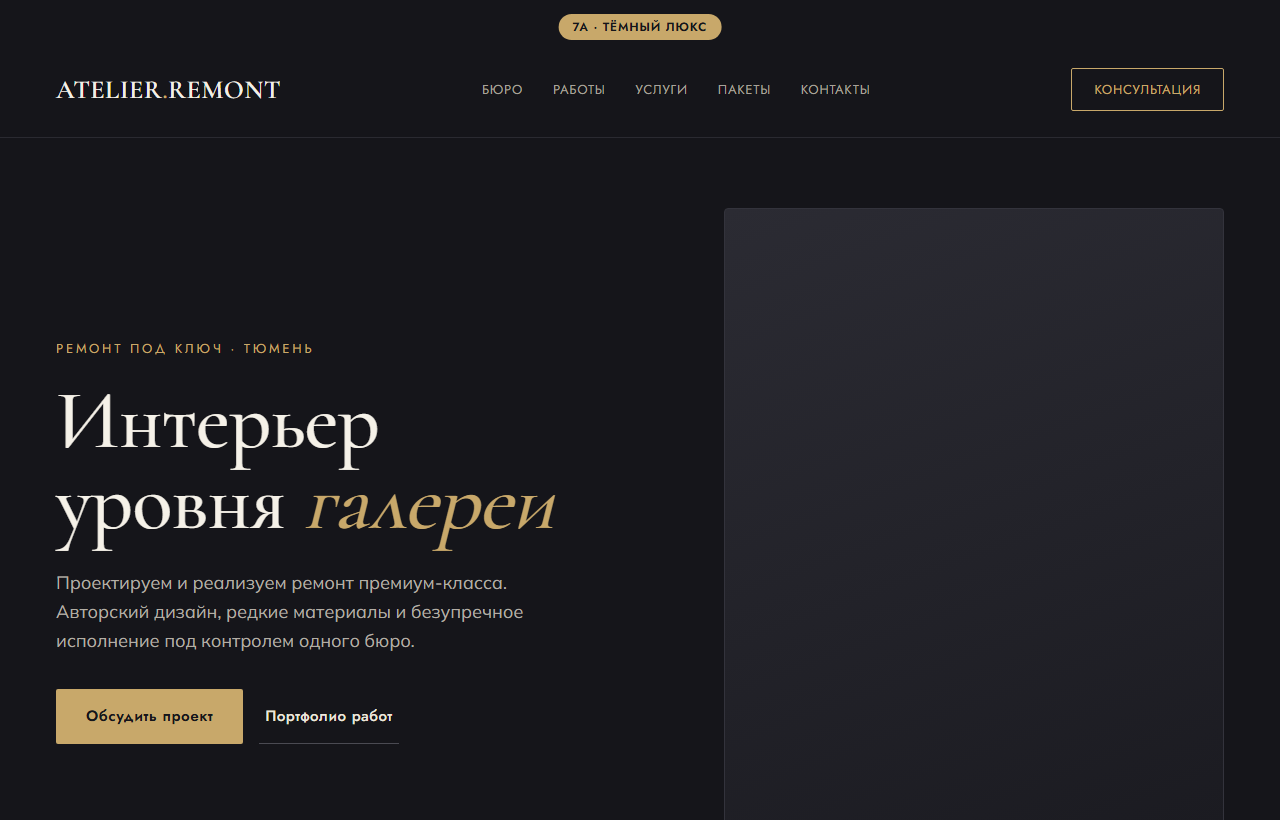Click the word ТЮМЕНЬ above the headline
The image size is (1280, 820).
pos(278,349)
